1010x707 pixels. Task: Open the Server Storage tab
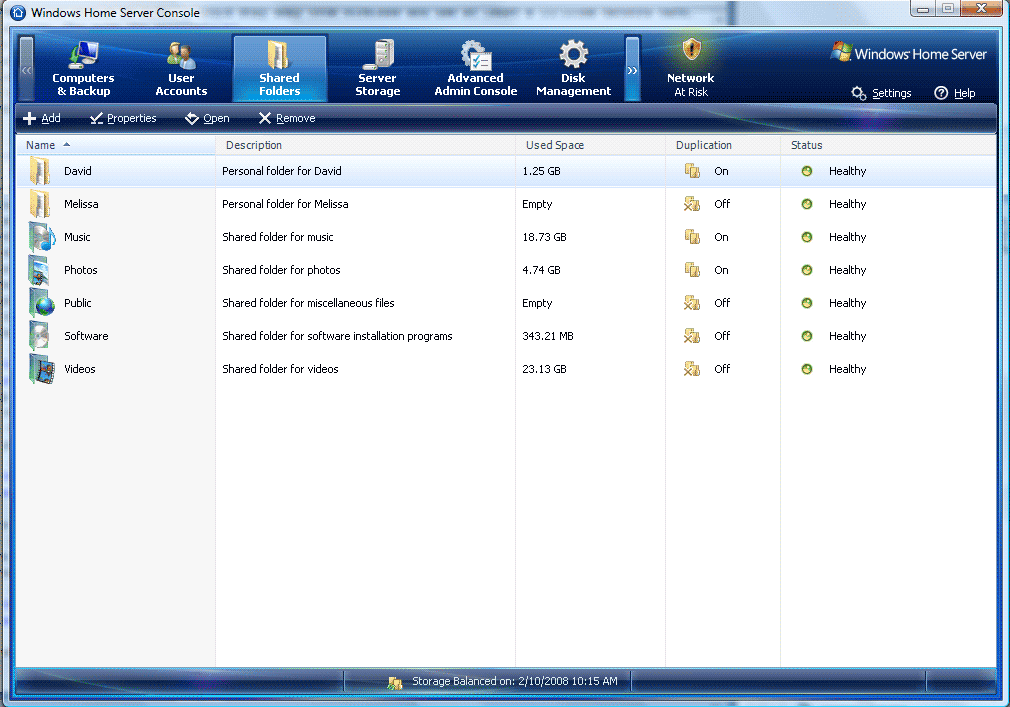[x=377, y=68]
